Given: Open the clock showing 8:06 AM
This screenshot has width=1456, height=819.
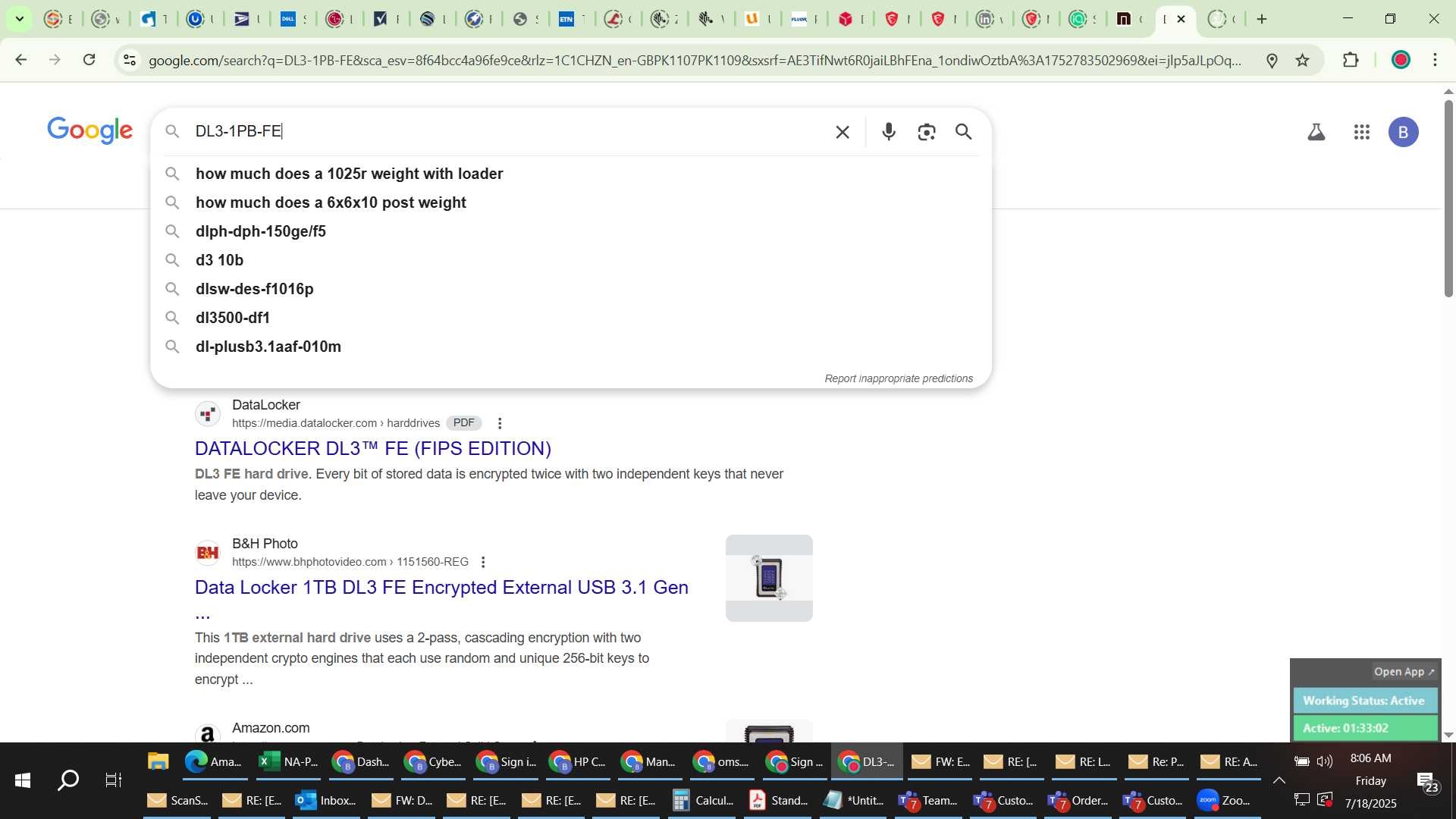Looking at the screenshot, I should coord(1370,758).
